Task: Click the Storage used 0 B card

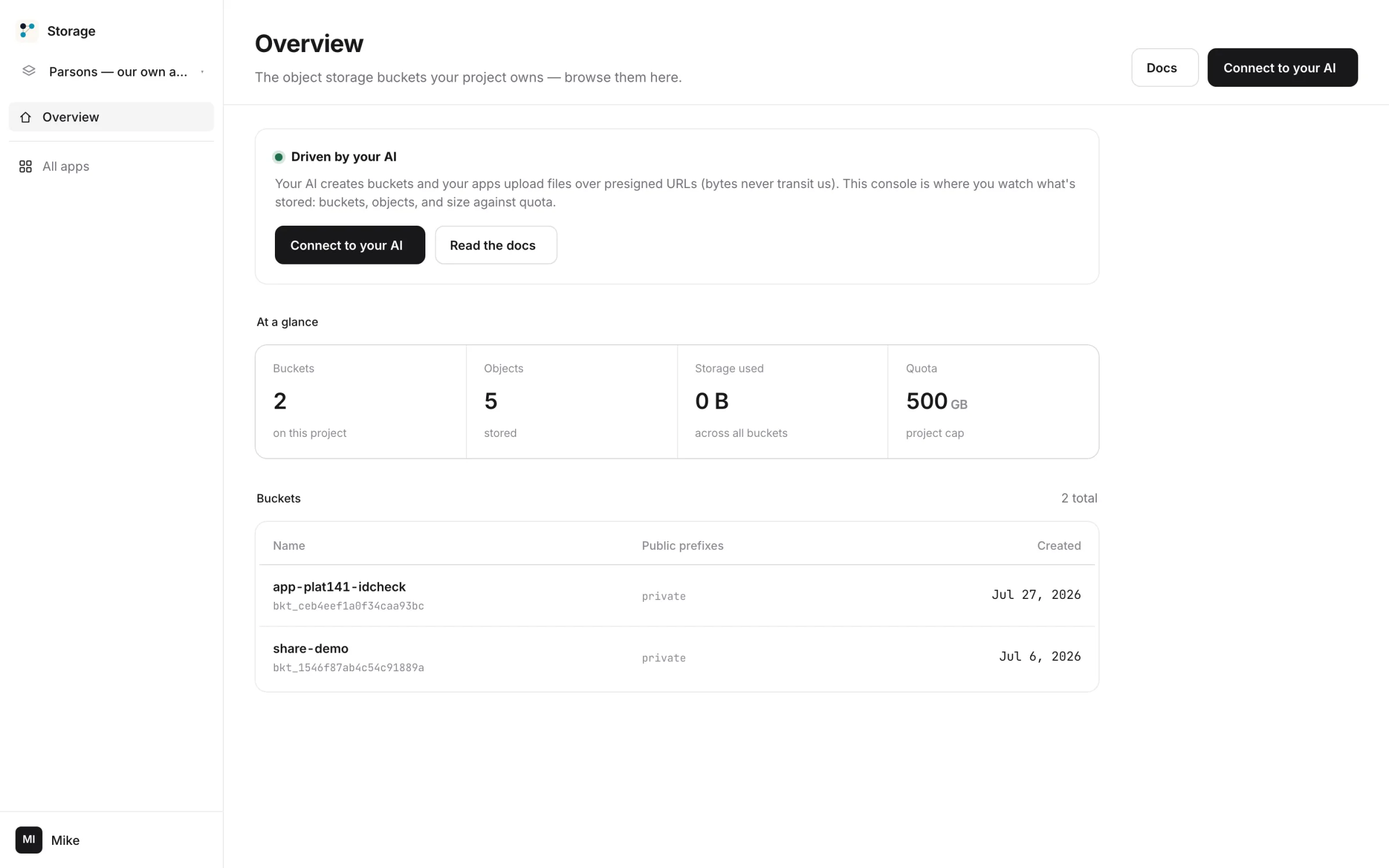Action: coord(782,402)
